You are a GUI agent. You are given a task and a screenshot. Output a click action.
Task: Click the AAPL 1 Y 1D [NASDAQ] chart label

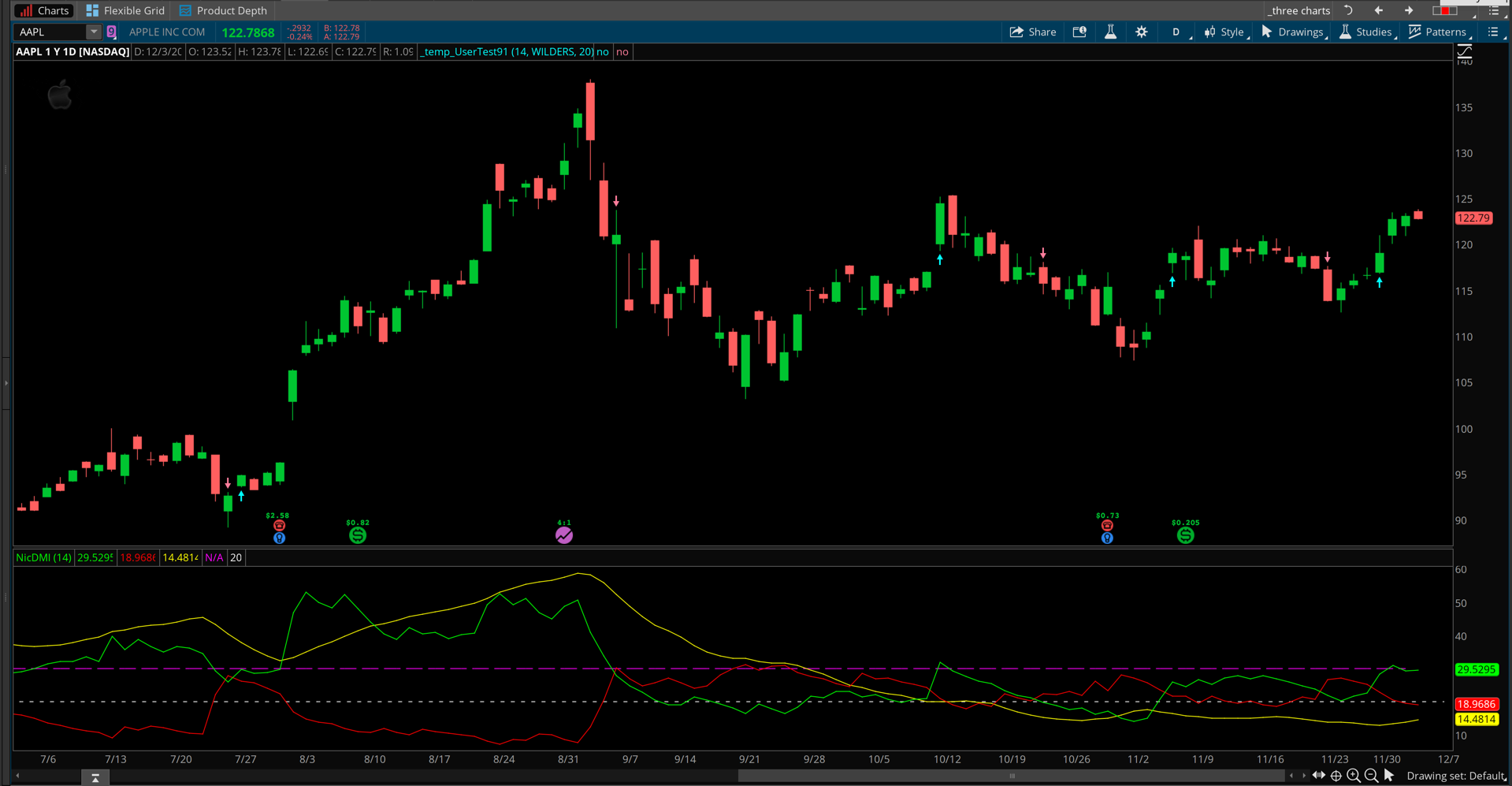coord(72,52)
